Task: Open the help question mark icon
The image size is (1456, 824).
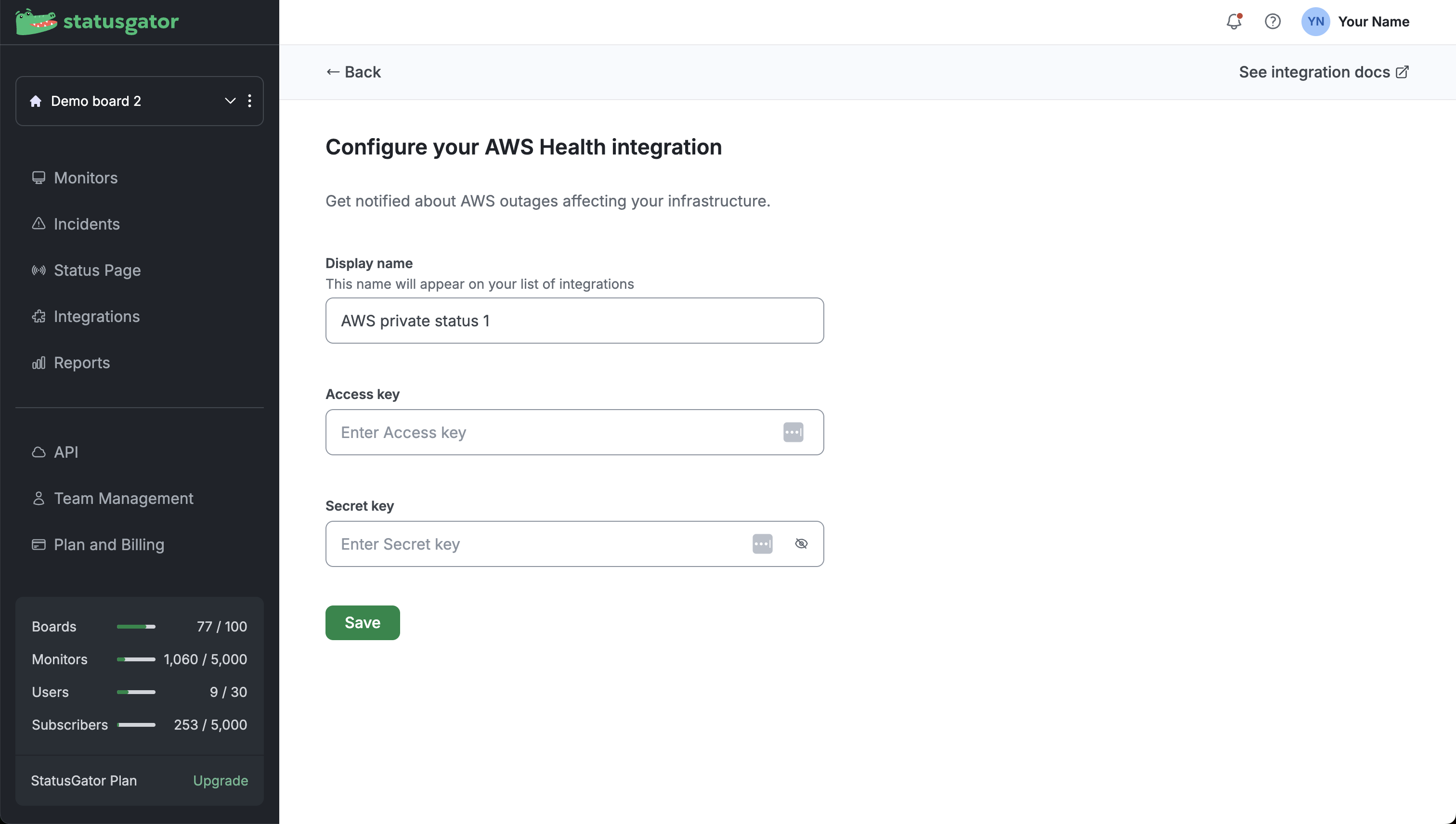Action: click(x=1273, y=22)
